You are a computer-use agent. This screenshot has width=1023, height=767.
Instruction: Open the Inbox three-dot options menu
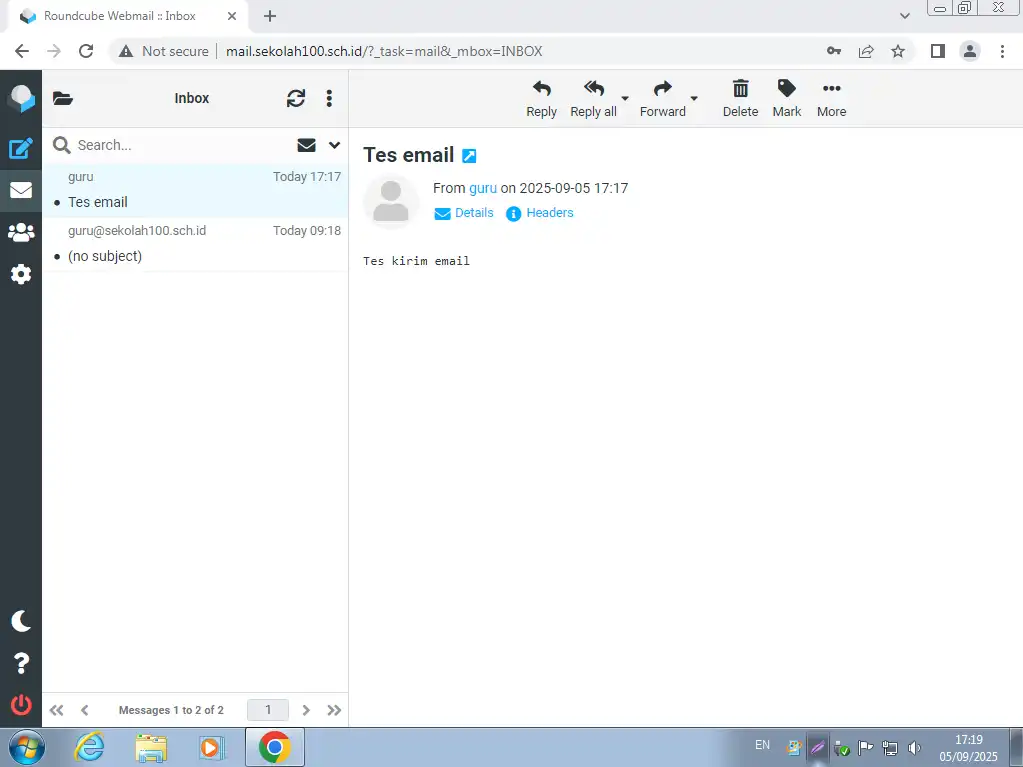point(329,98)
